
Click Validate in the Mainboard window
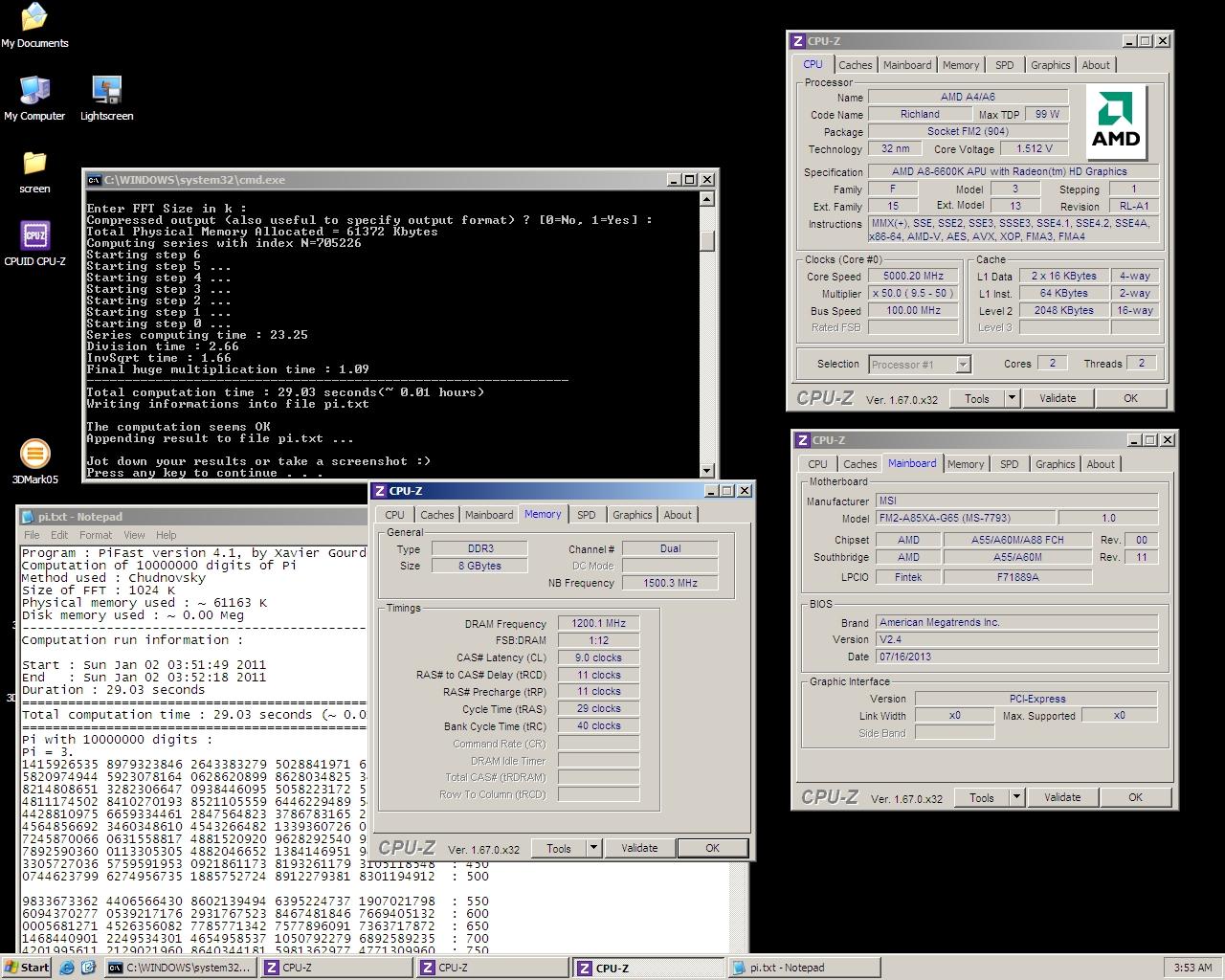(x=1062, y=797)
